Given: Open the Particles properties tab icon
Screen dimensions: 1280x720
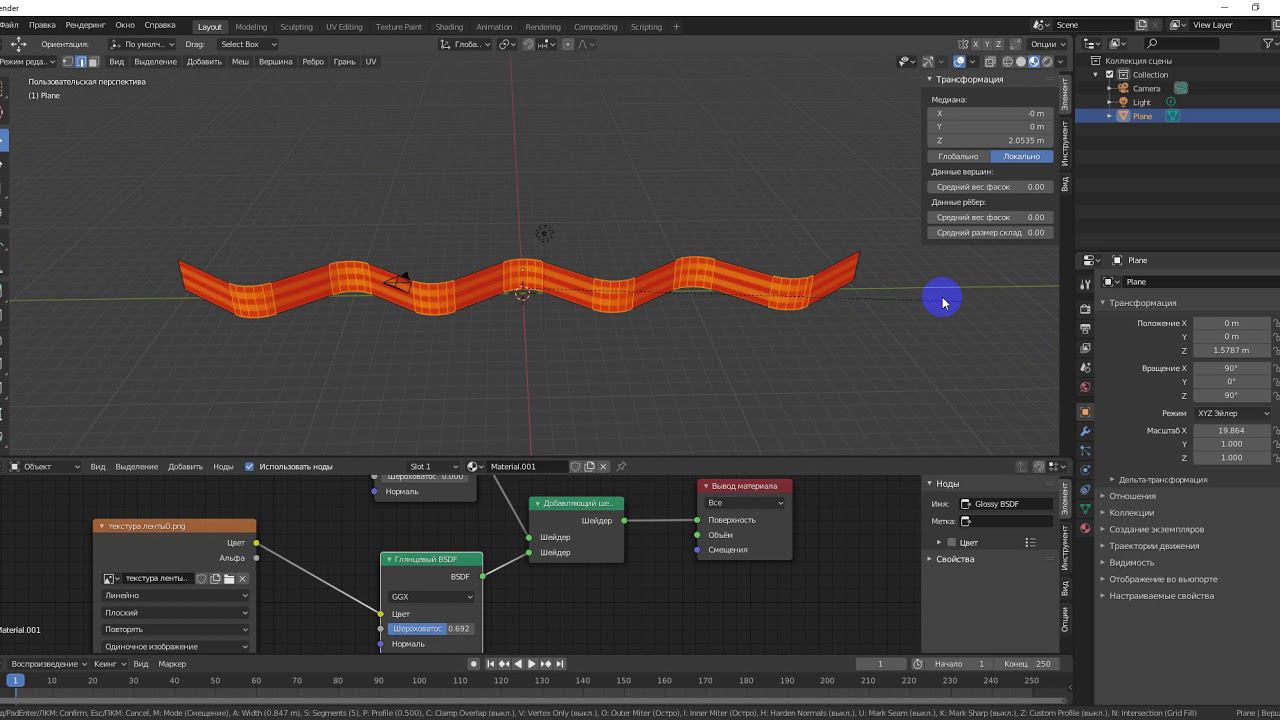Looking at the screenshot, I should pyautogui.click(x=1085, y=451).
